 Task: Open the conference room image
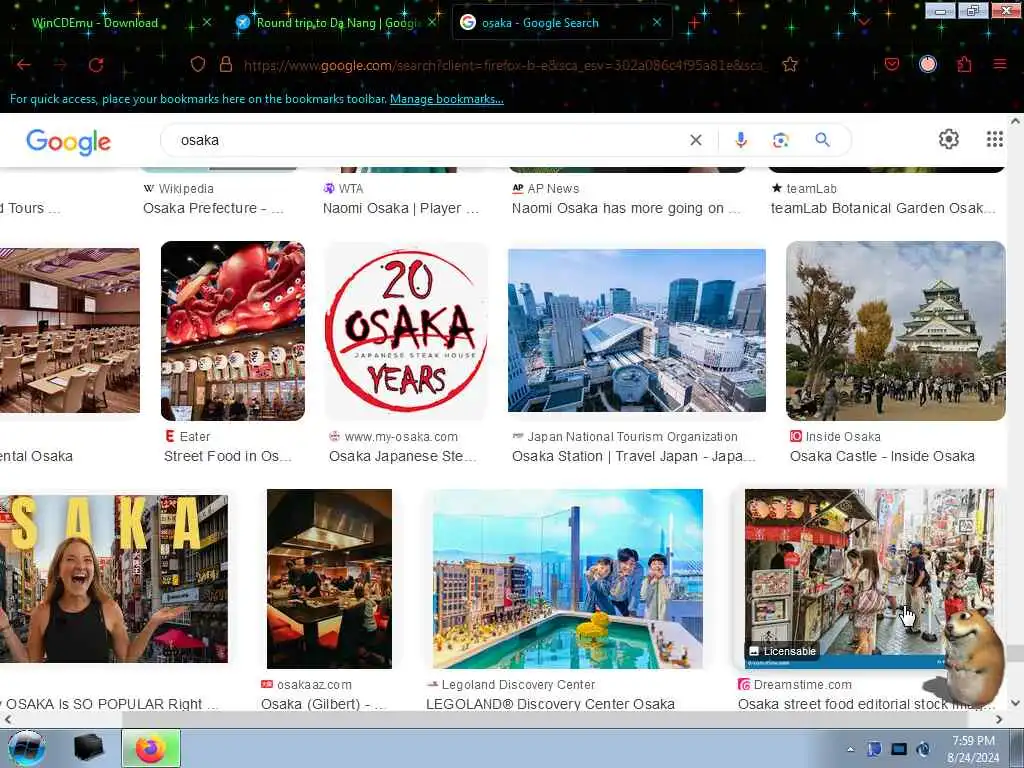tap(70, 330)
